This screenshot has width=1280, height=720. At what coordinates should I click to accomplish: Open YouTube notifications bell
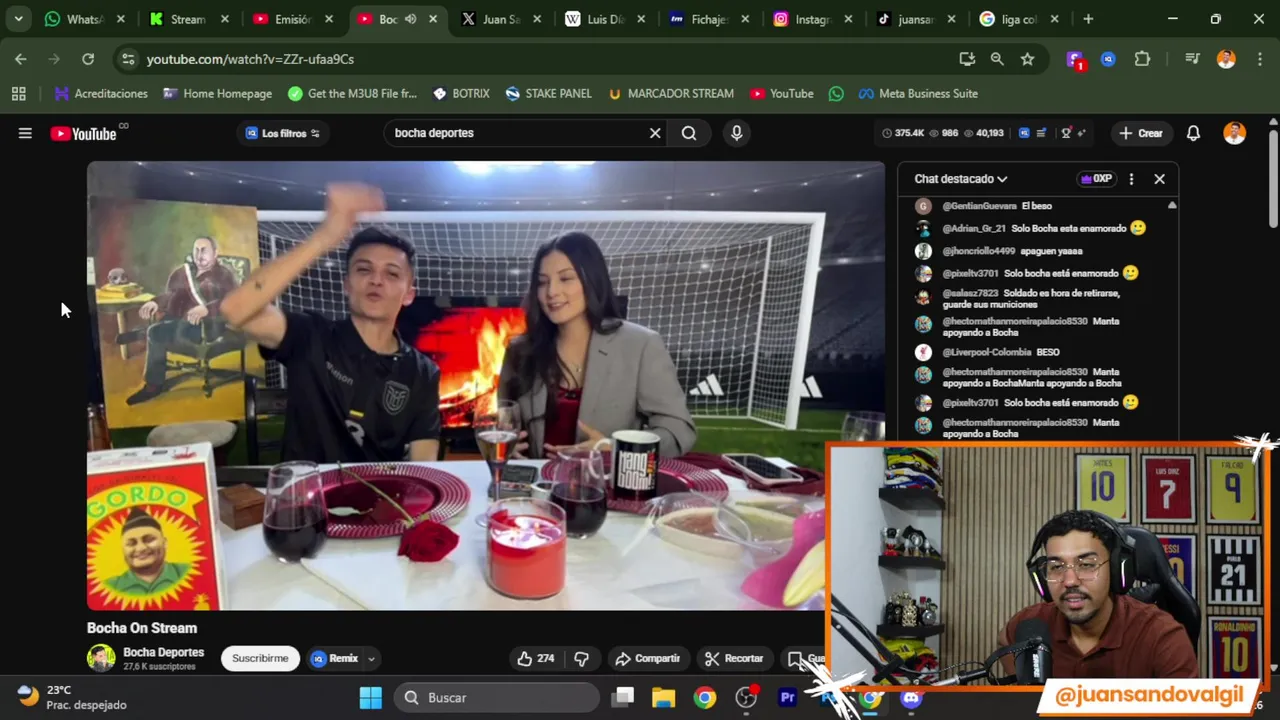[x=1193, y=133]
